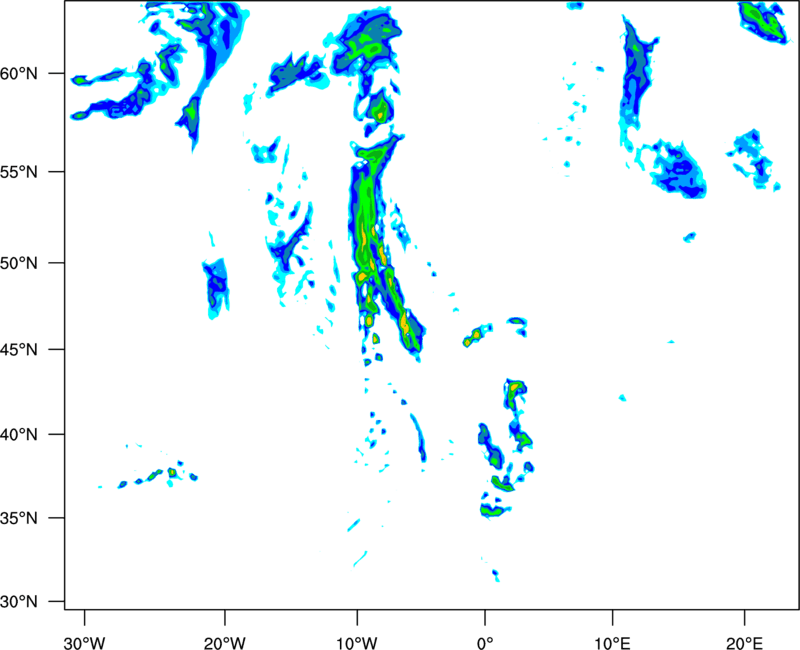Click the 20°E longitude label
Image resolution: width=800 pixels, height=650 pixels.
pos(744,643)
